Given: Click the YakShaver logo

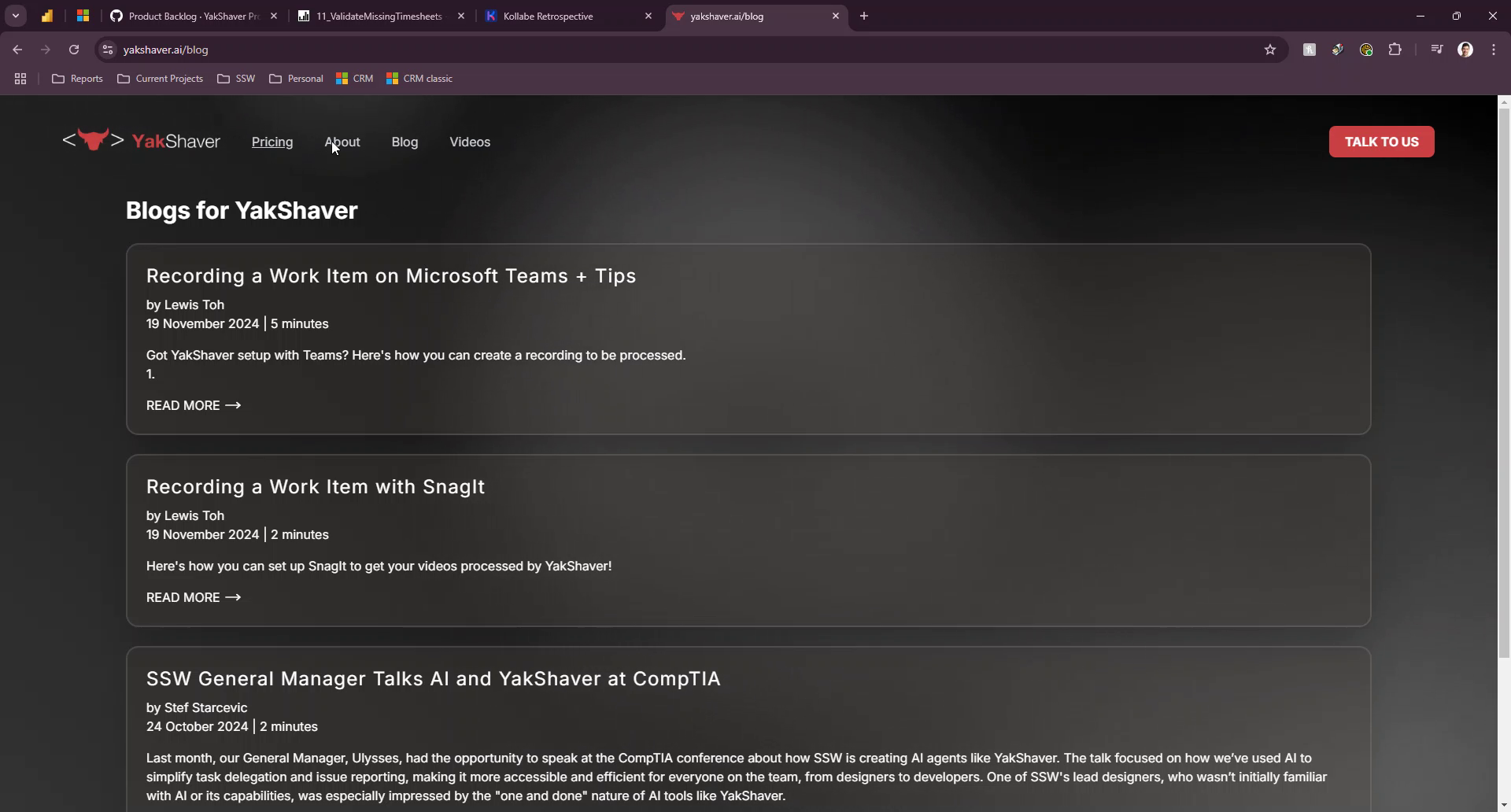Looking at the screenshot, I should (x=142, y=140).
